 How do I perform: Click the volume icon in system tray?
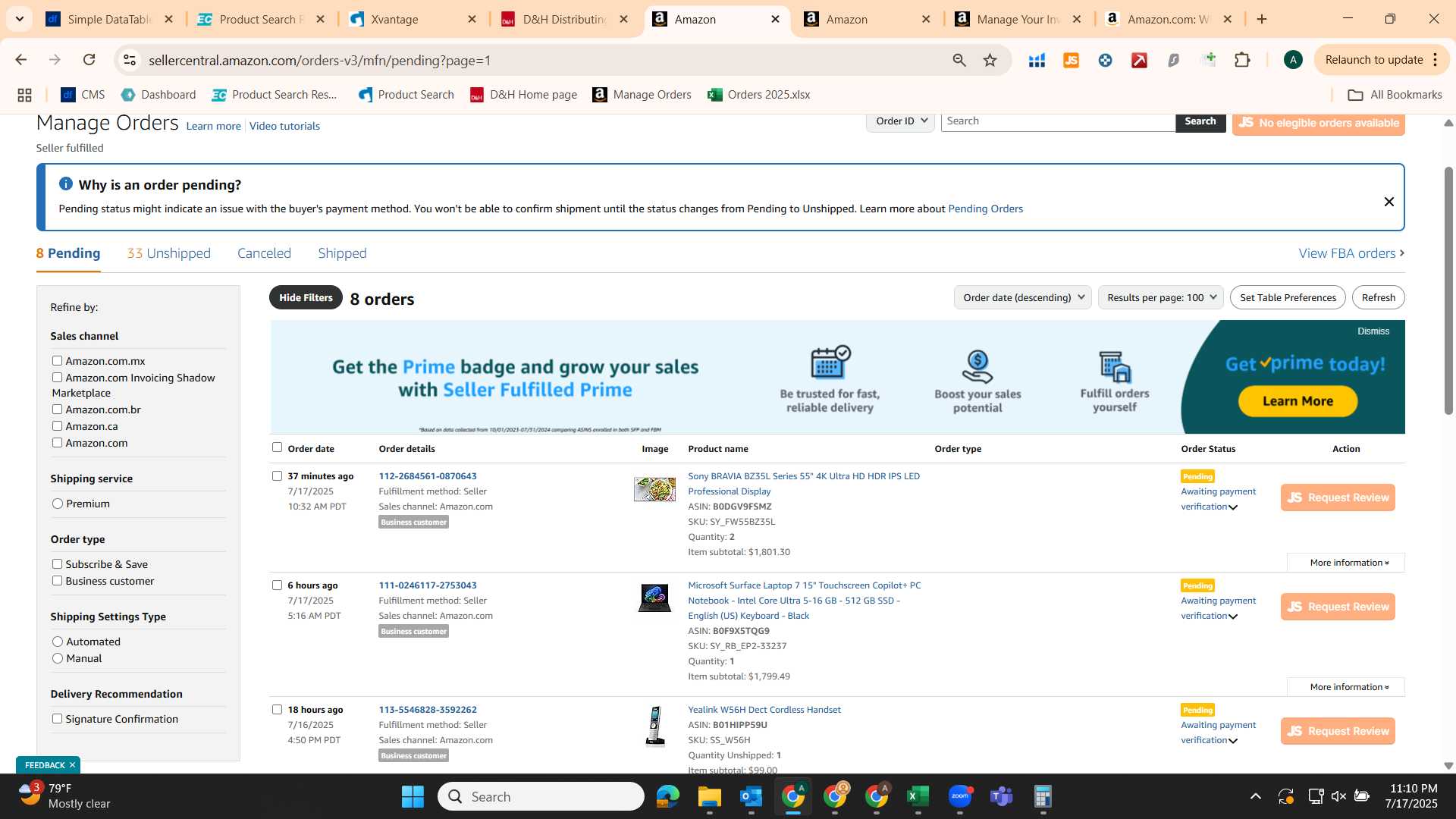(x=1338, y=796)
